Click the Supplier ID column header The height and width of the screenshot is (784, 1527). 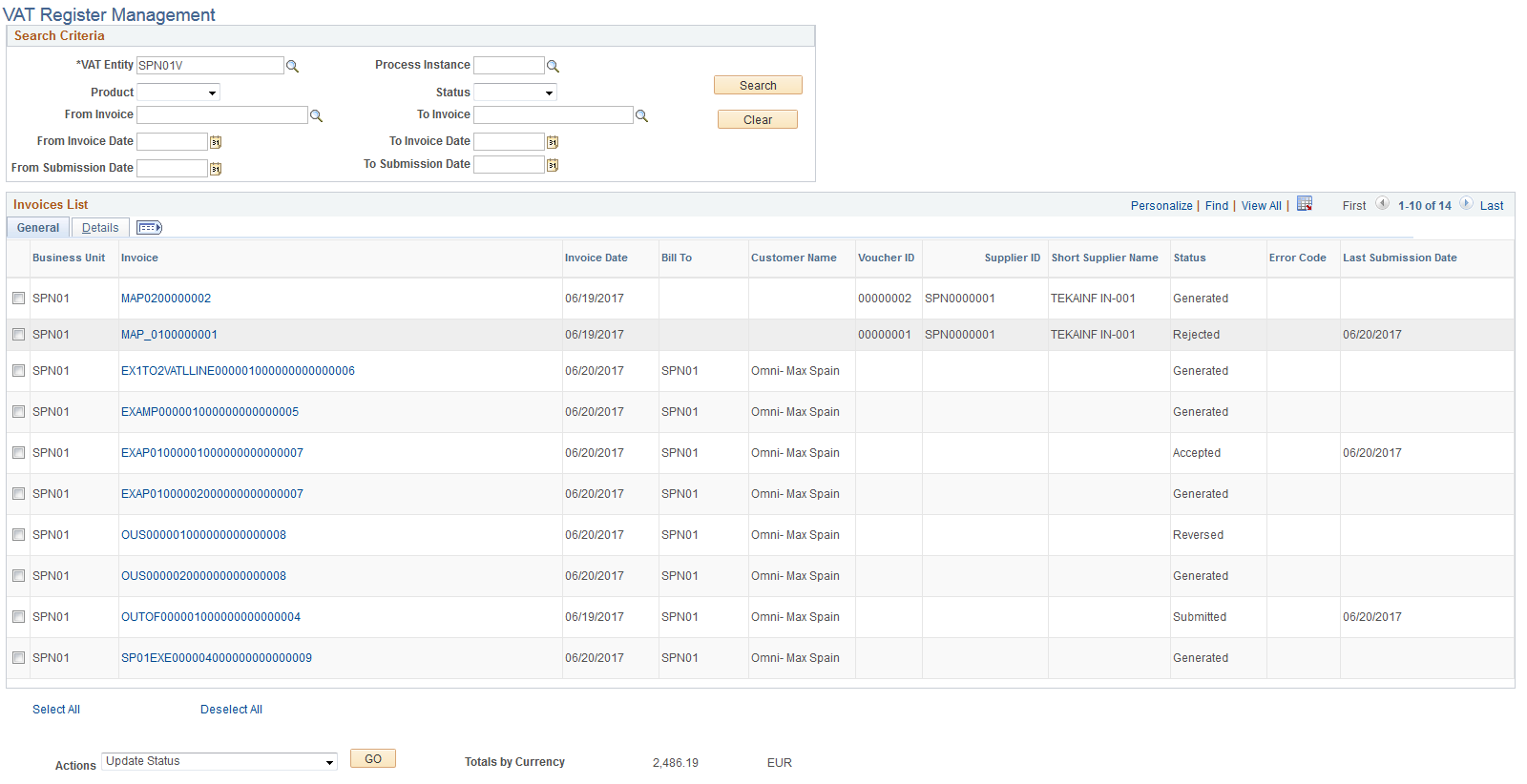[x=1013, y=258]
